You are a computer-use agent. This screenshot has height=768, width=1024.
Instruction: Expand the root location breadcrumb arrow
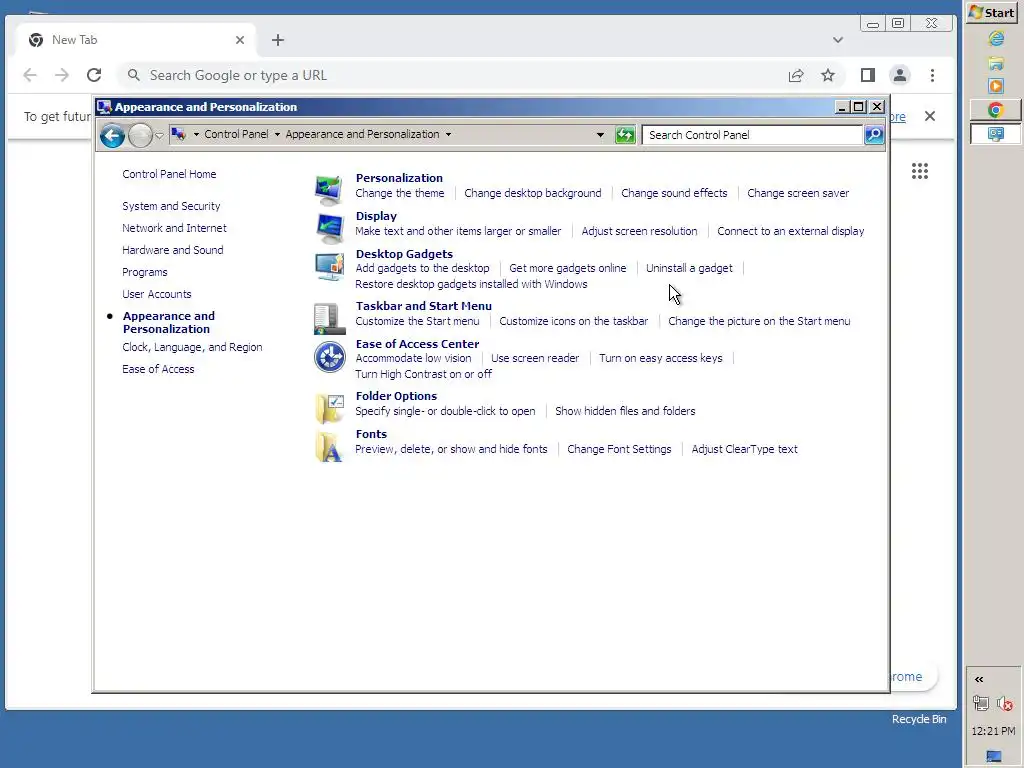click(196, 135)
